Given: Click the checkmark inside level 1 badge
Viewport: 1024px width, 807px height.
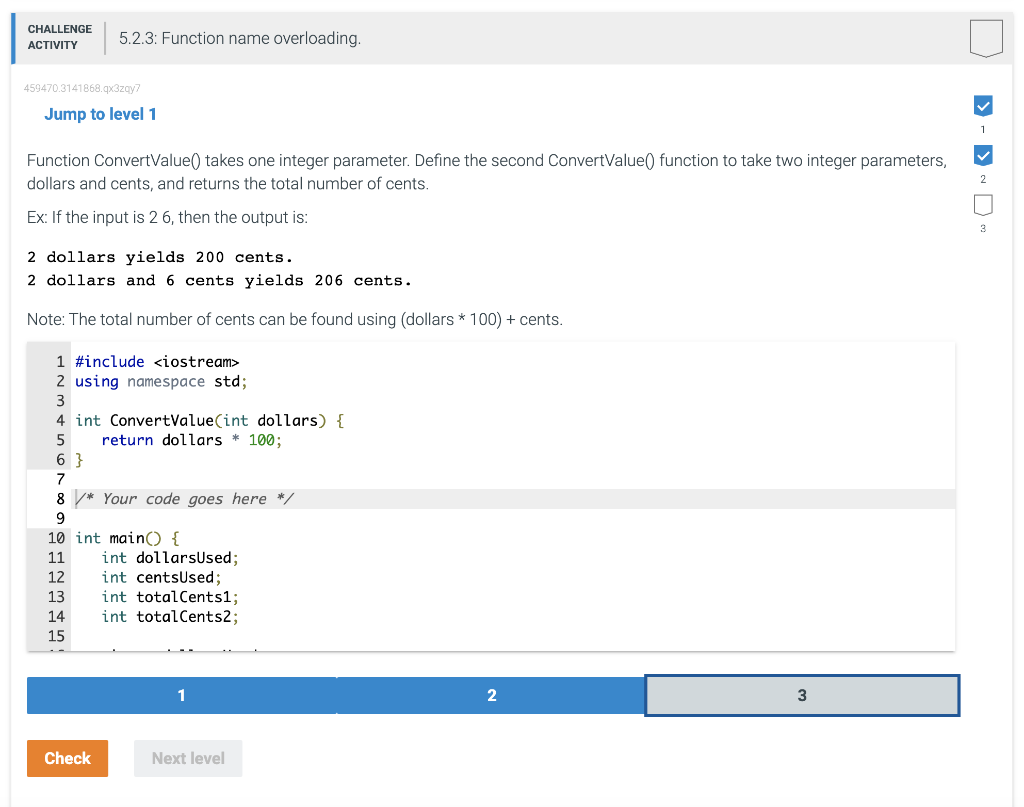Looking at the screenshot, I should [x=982, y=105].
